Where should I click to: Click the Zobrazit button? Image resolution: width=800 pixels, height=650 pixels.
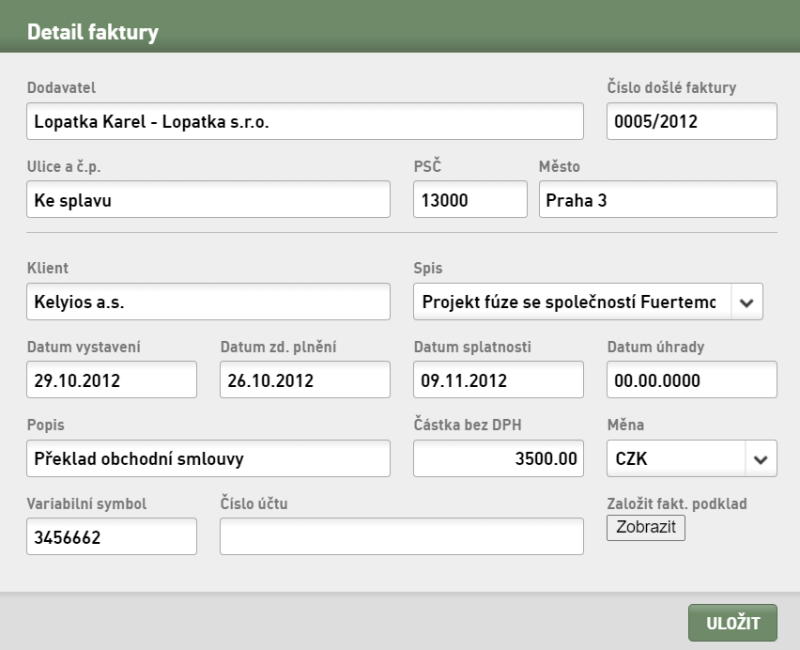pos(646,528)
